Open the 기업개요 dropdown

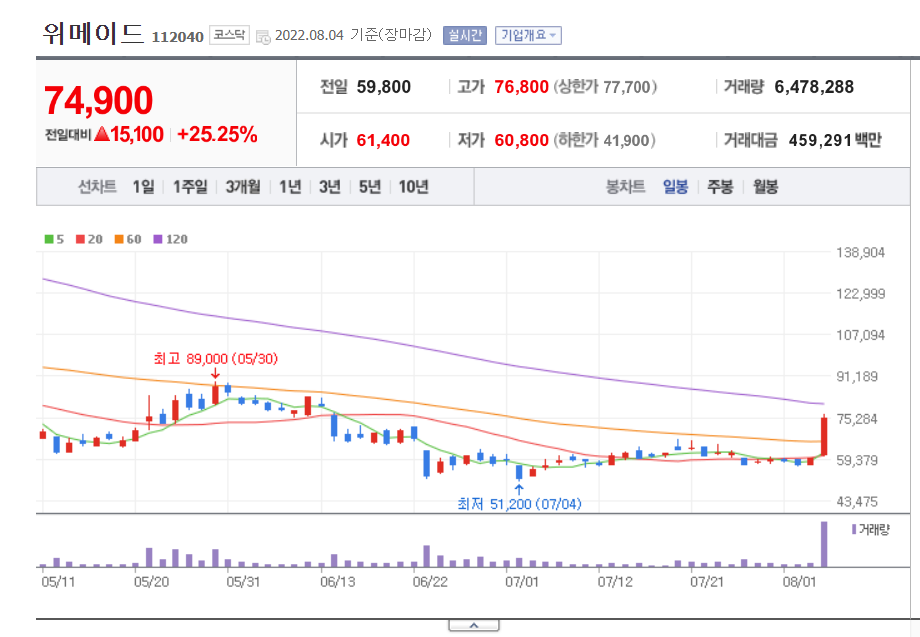(528, 35)
